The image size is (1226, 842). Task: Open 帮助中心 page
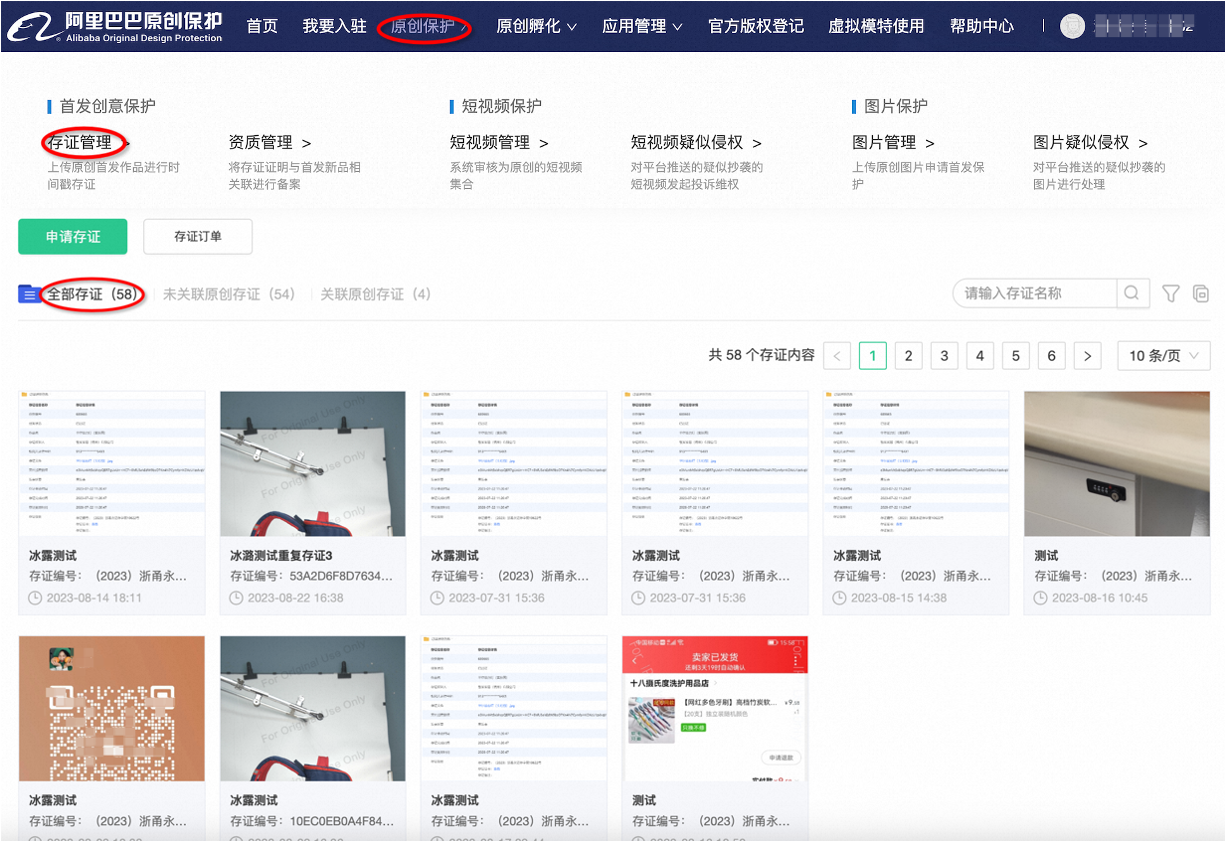pyautogui.click(x=982, y=27)
